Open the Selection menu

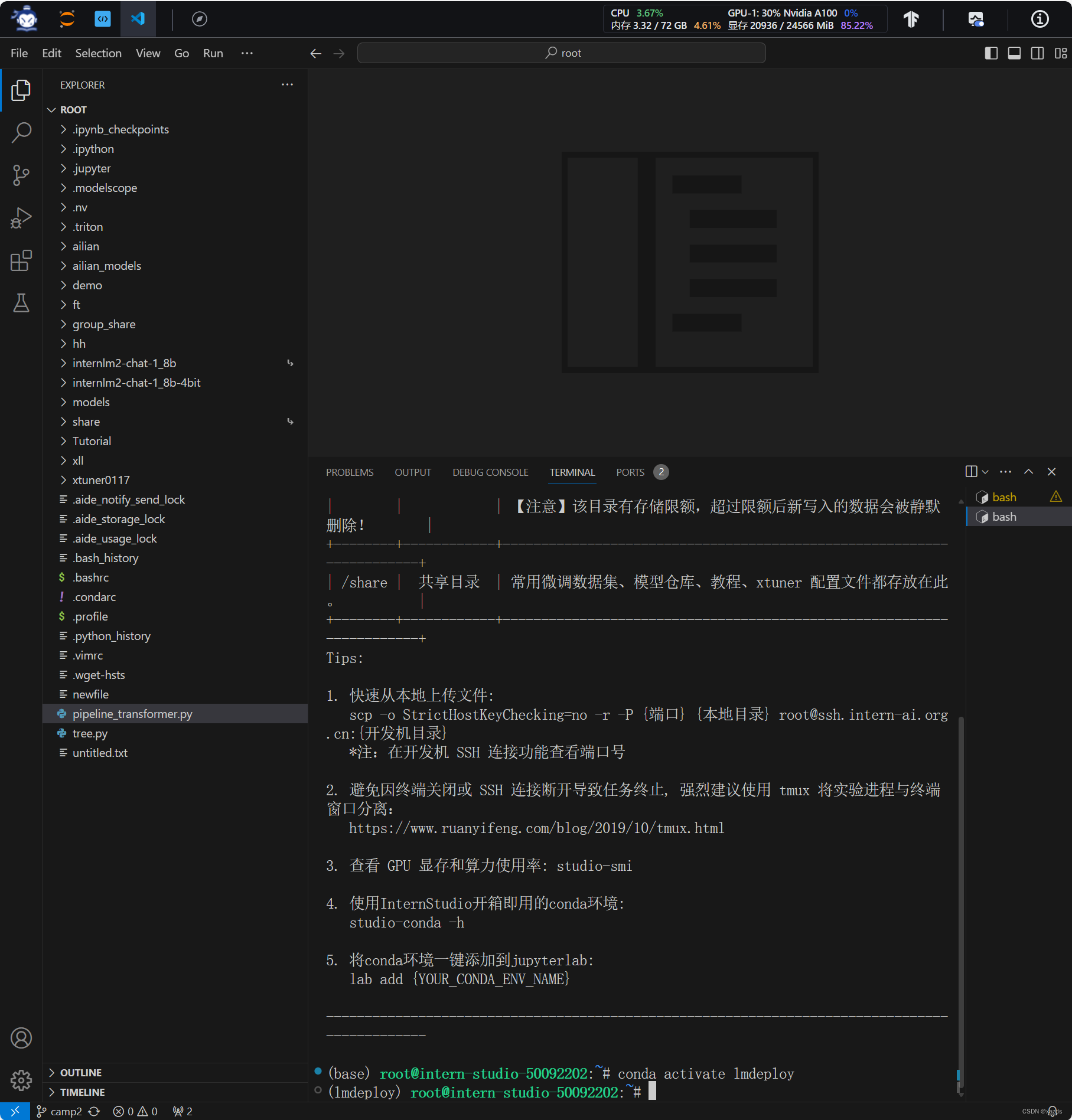tap(99, 53)
